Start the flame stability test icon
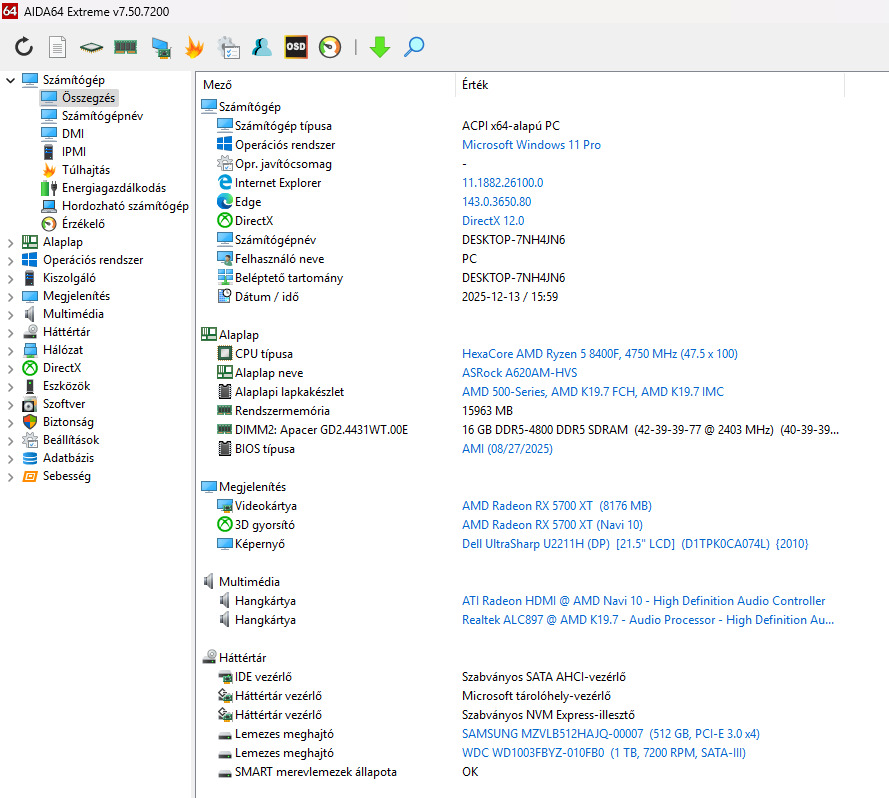Screen dimensions: 889x798 [194, 47]
